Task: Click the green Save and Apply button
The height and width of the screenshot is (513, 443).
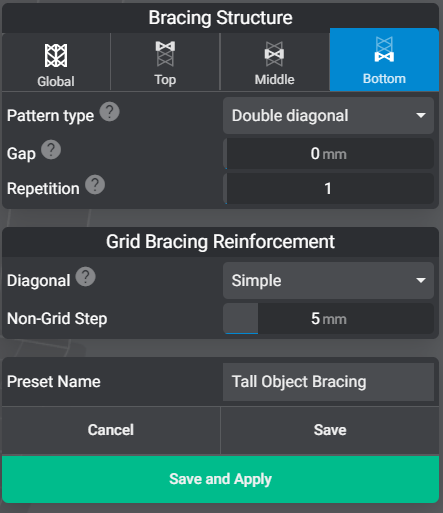Action: (x=220, y=479)
